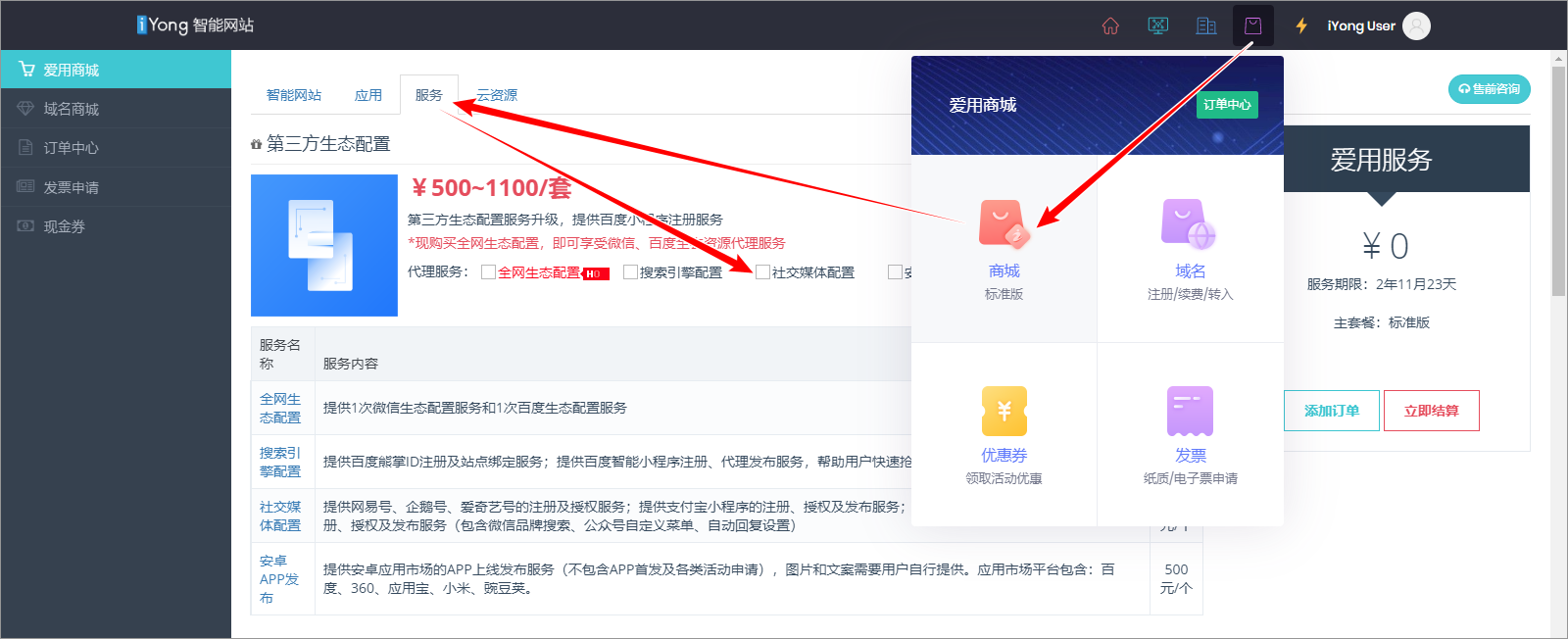This screenshot has height=639, width=1568.
Task: Open the building icon in top bar
Action: [x=1206, y=25]
